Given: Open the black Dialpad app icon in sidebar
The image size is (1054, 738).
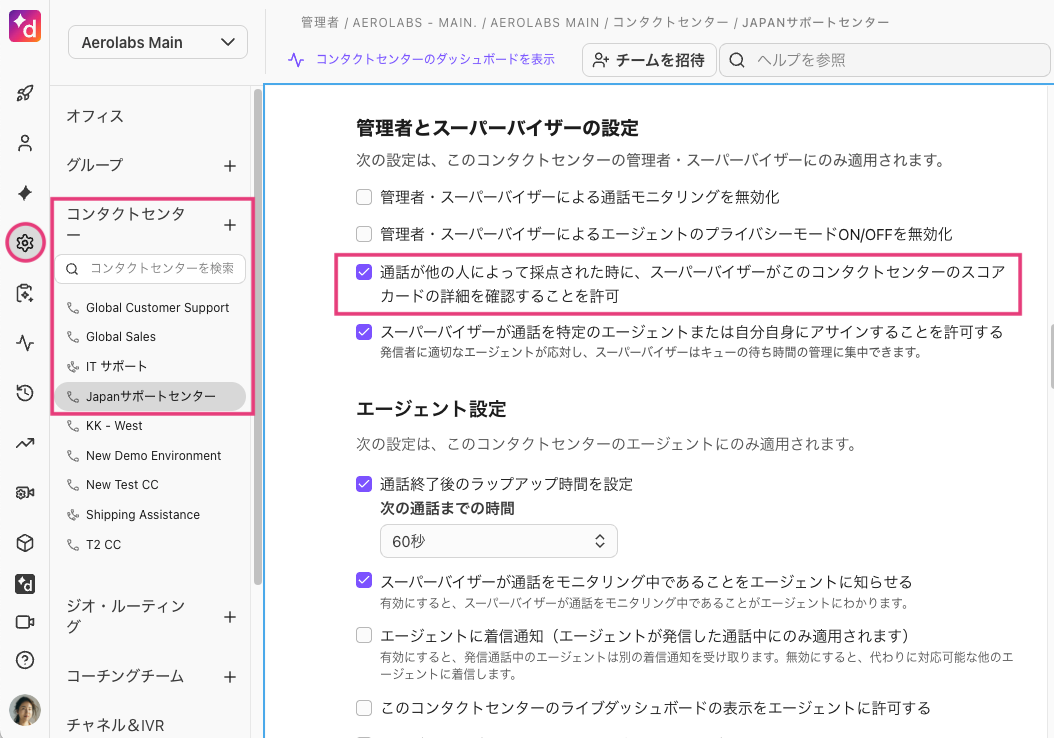Looking at the screenshot, I should coord(25,584).
